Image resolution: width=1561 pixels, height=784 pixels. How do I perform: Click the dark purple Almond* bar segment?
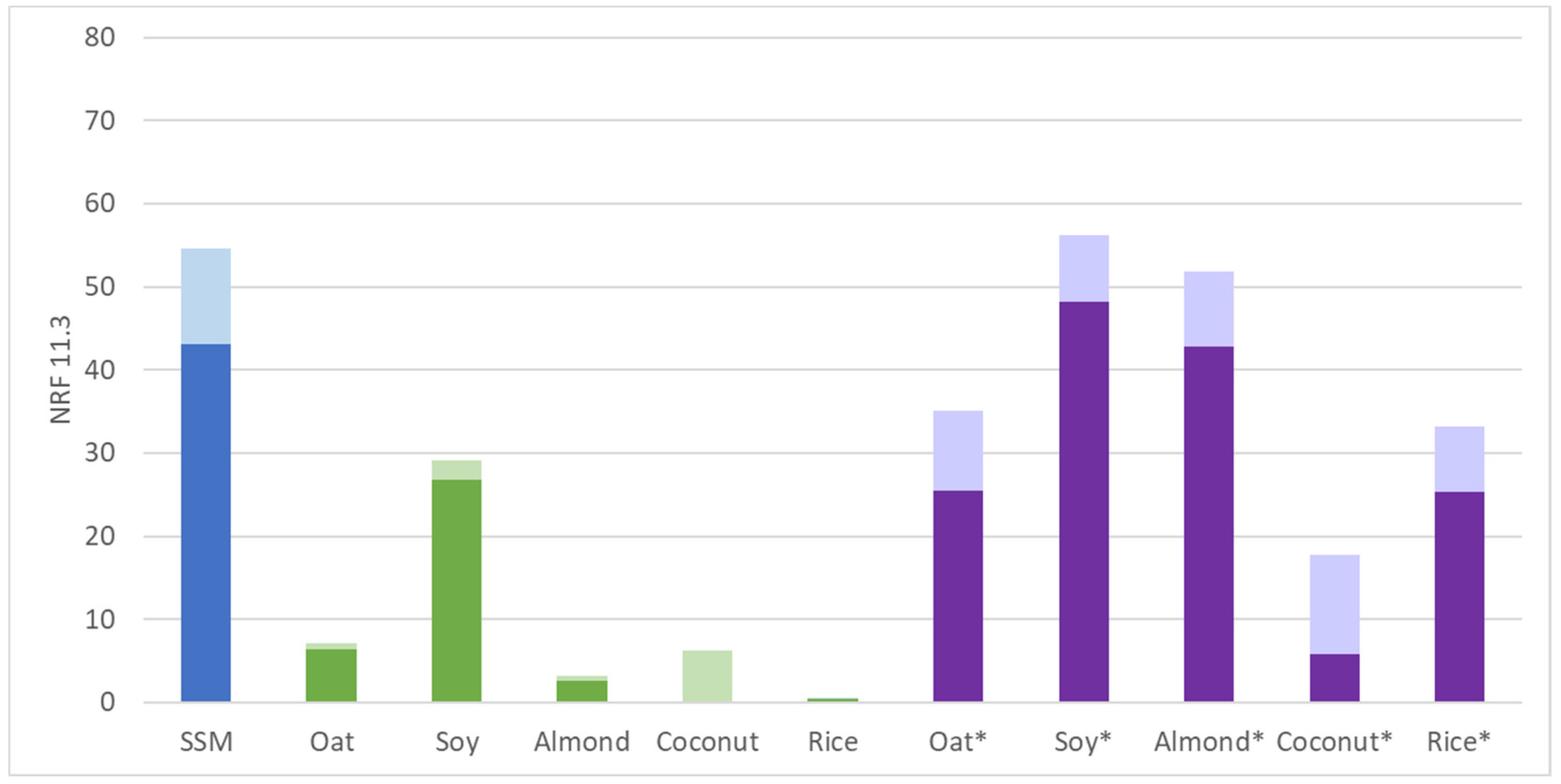pos(1208,524)
